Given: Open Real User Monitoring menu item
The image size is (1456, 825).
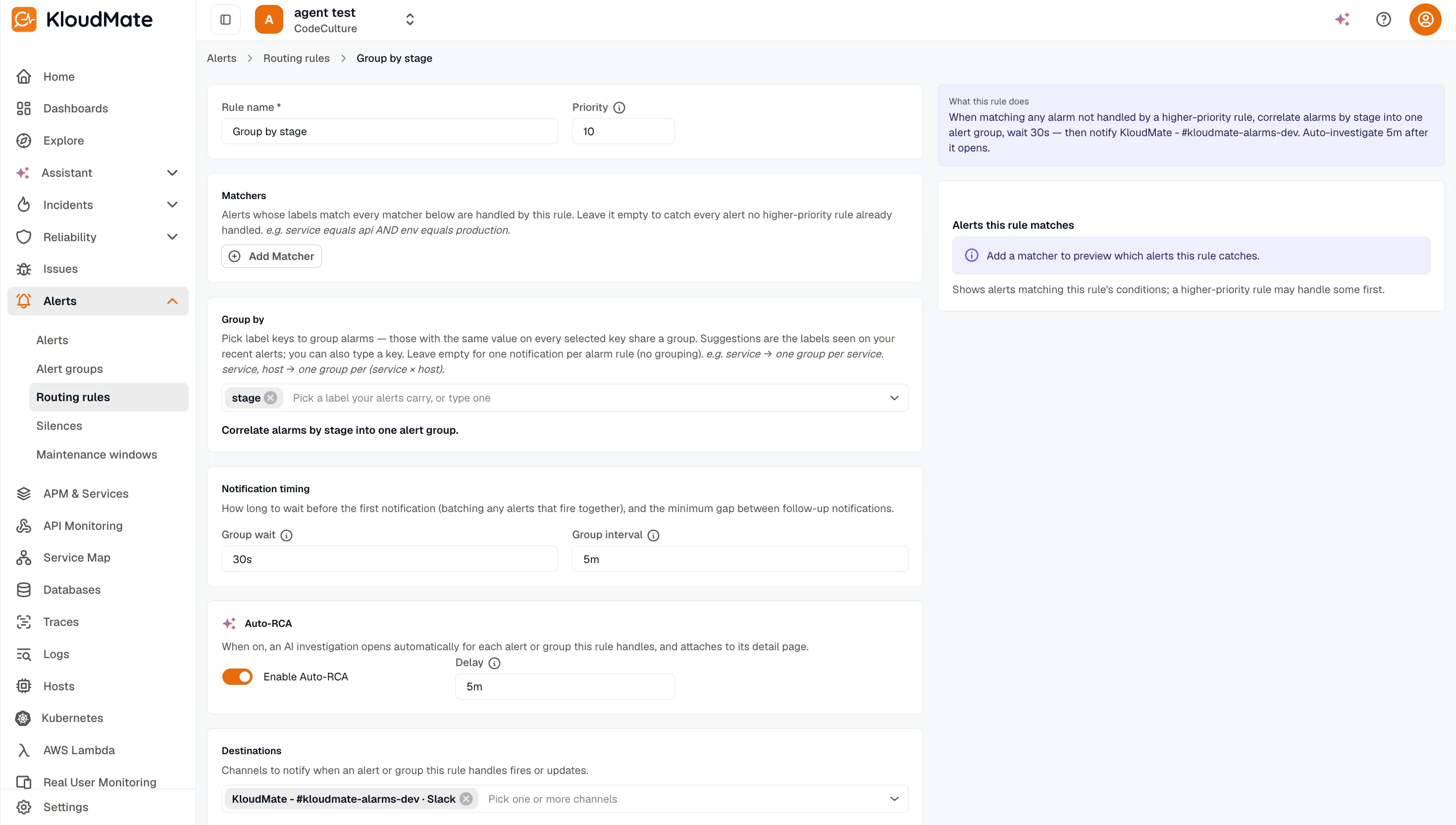Looking at the screenshot, I should 98,782.
